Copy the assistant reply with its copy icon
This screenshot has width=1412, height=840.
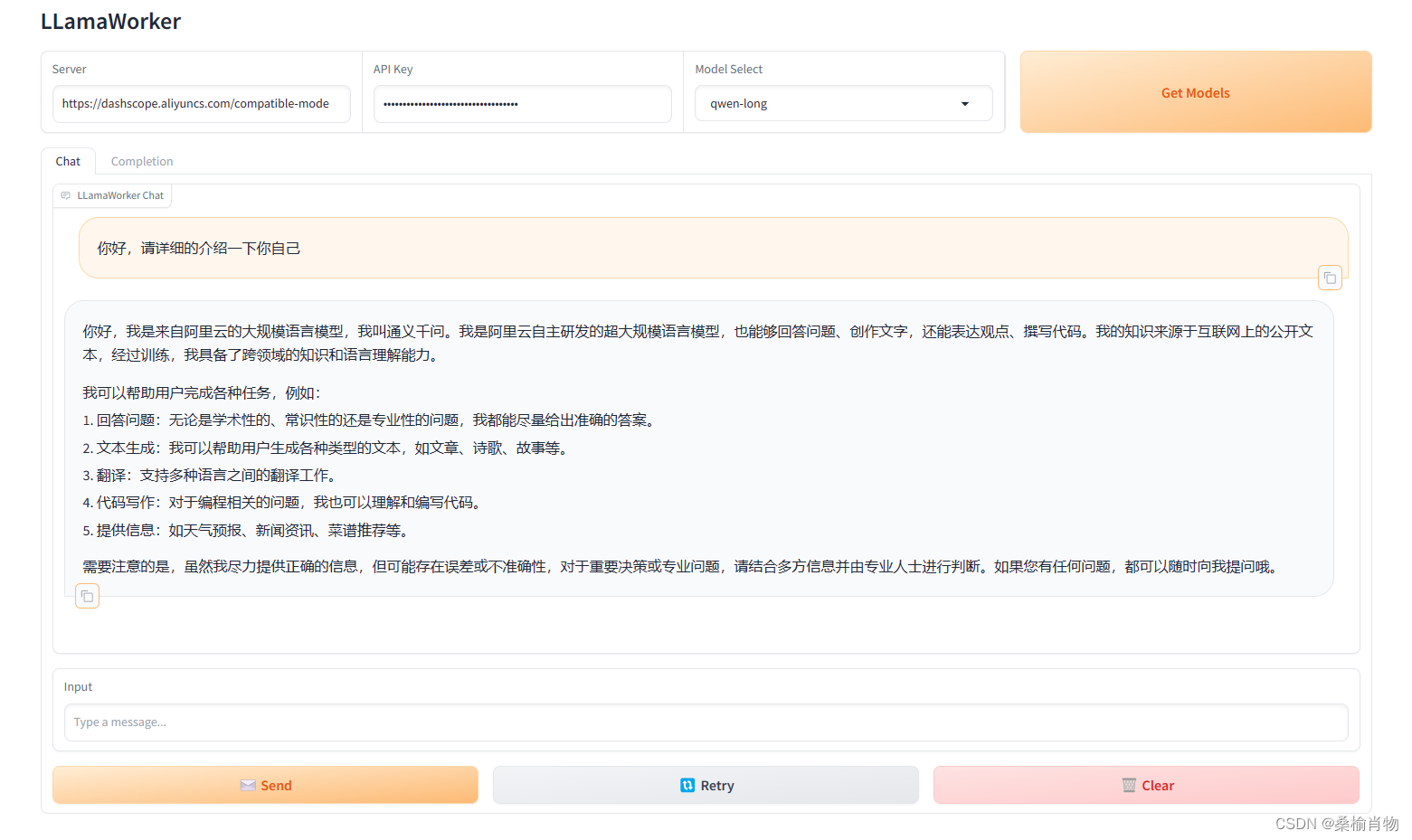87,596
